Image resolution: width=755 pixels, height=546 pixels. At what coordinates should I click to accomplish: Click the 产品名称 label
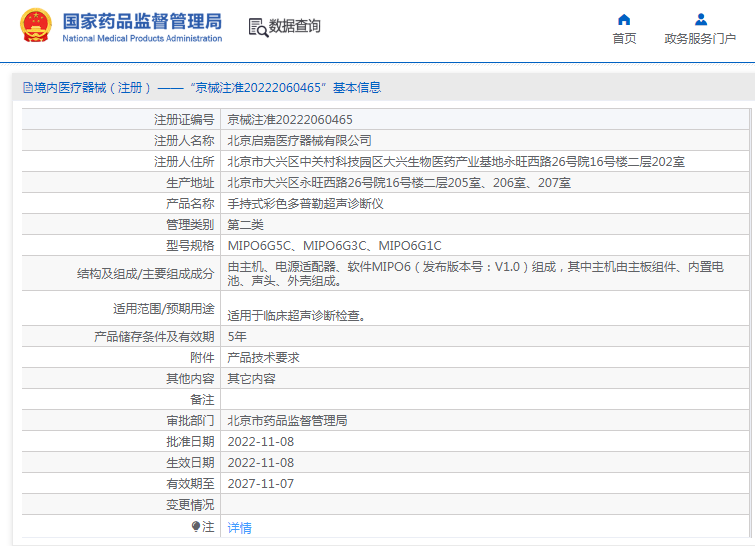tap(190, 204)
